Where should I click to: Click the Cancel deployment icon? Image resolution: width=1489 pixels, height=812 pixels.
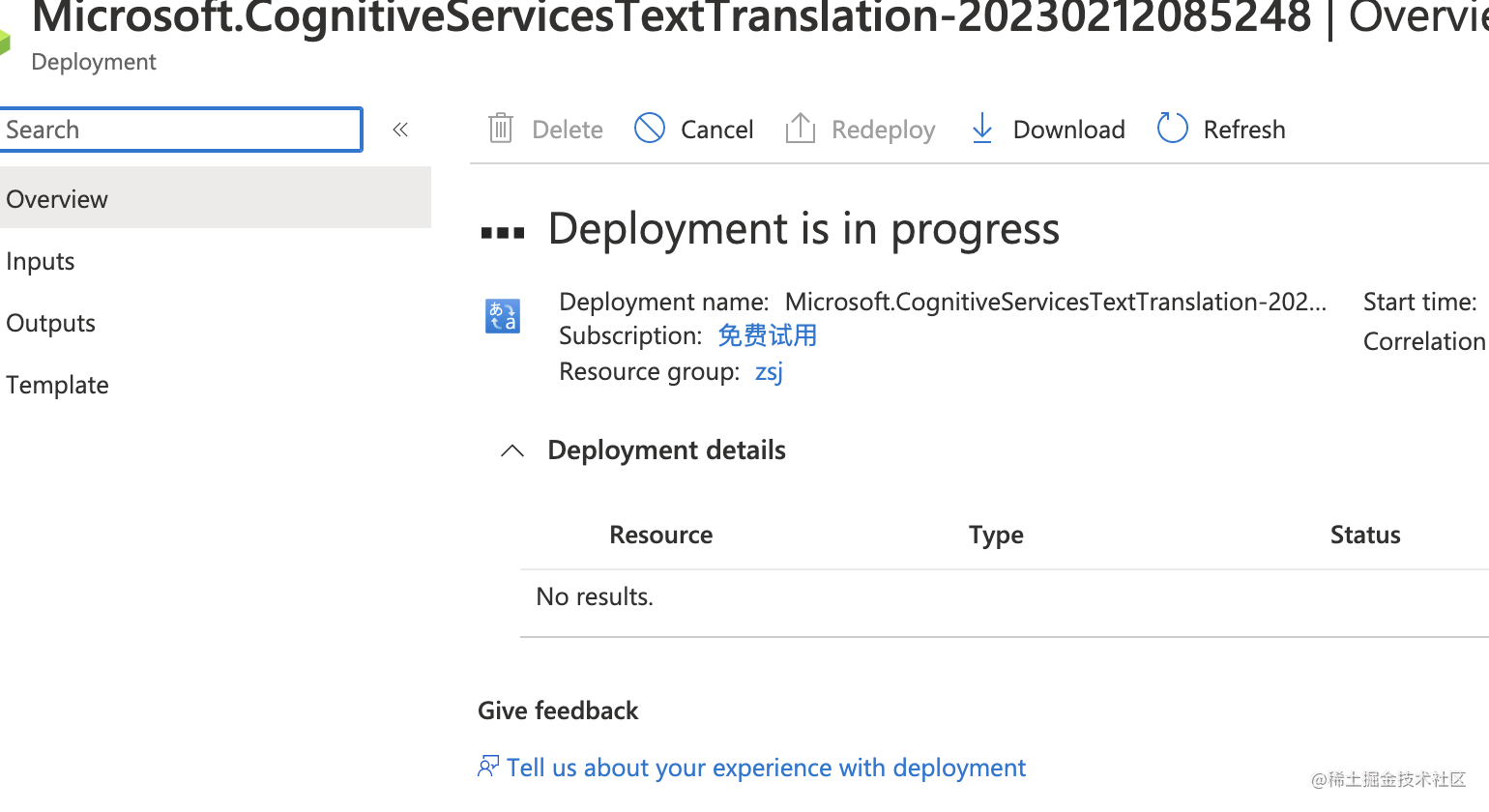[649, 128]
